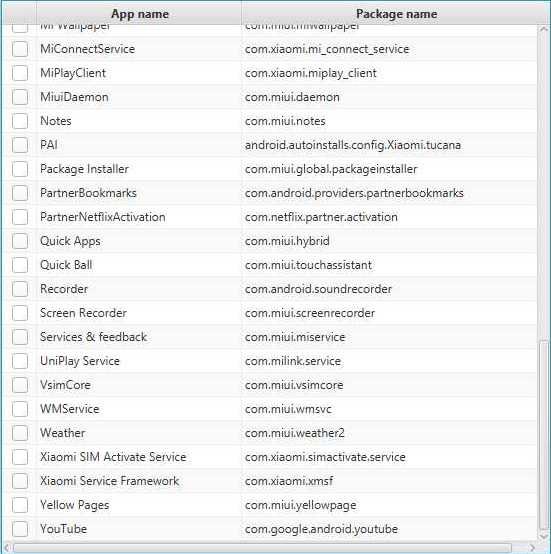Enable the Notes app checkbox
The image size is (551, 554).
[x=20, y=121]
